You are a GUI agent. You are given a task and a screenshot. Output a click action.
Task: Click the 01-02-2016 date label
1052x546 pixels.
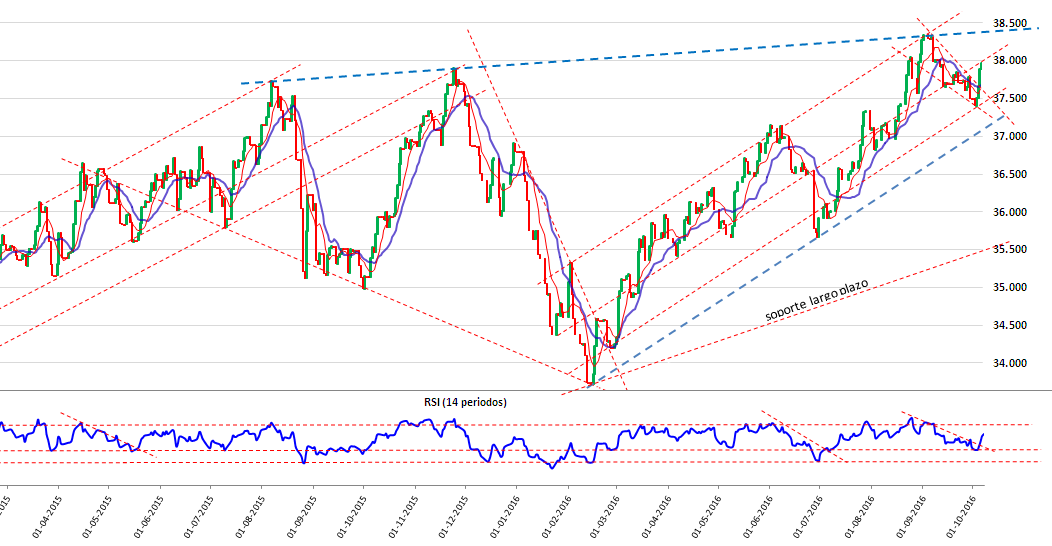point(556,518)
